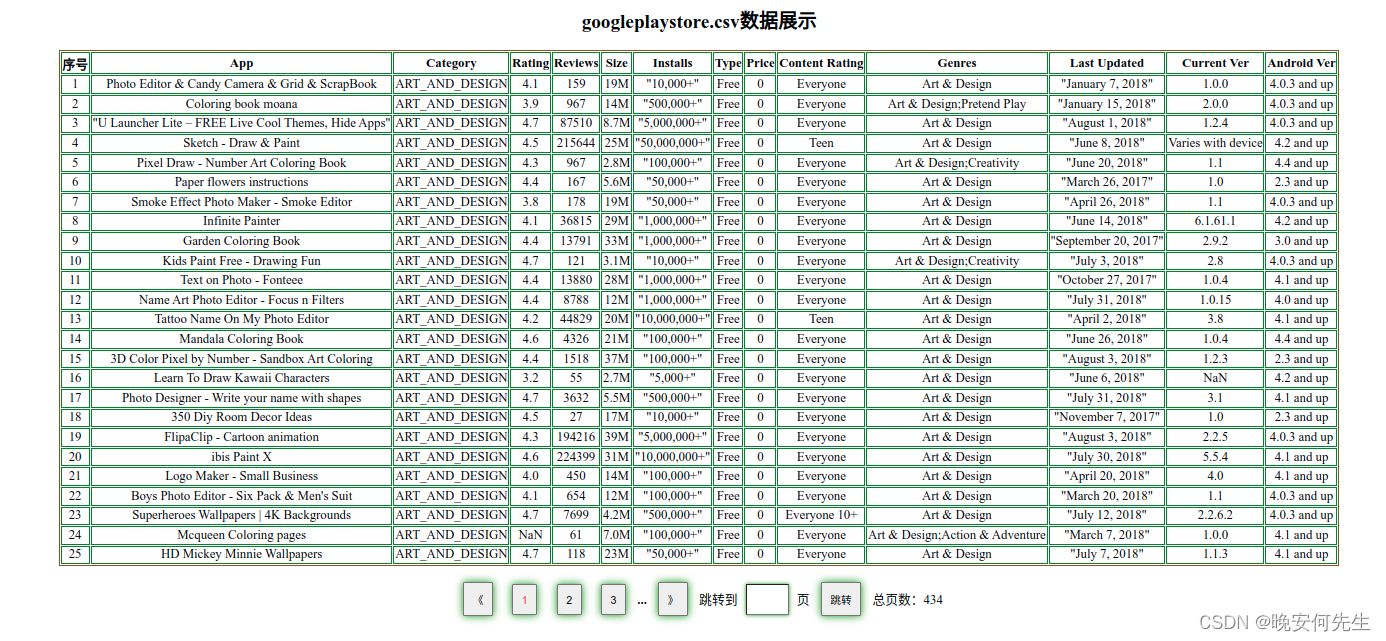Click the 215644 reviews cell
1386x641 pixels.
[576, 143]
